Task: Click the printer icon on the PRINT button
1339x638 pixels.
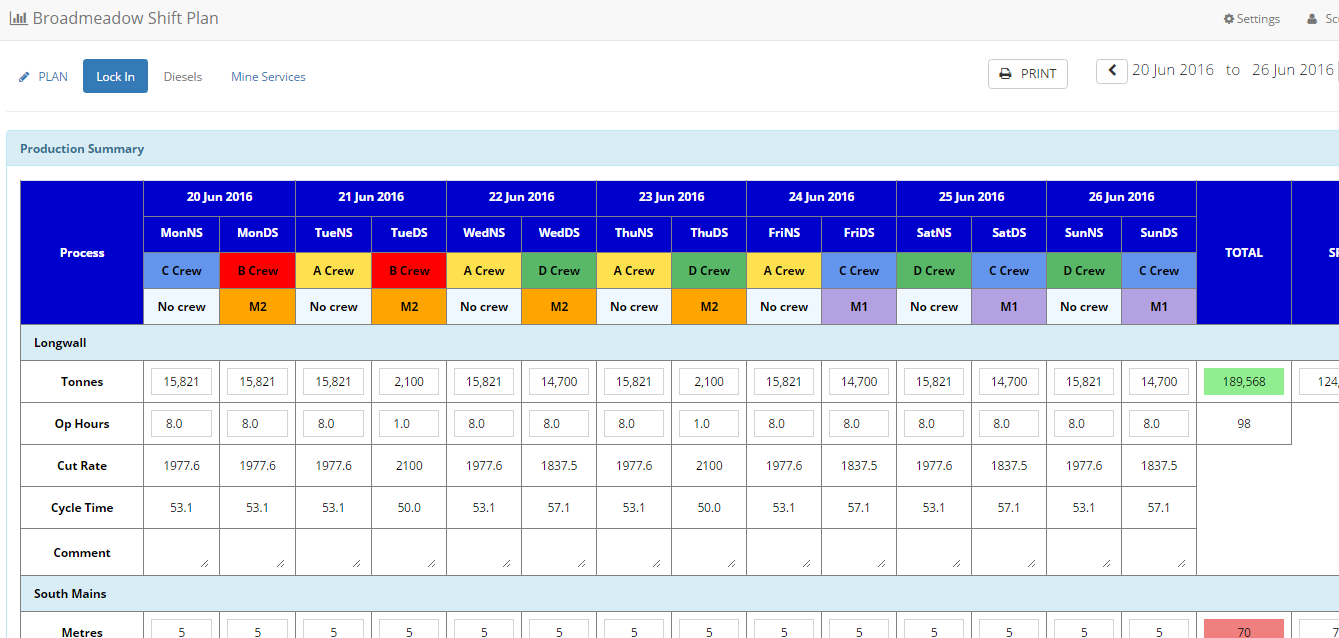Action: point(1006,74)
